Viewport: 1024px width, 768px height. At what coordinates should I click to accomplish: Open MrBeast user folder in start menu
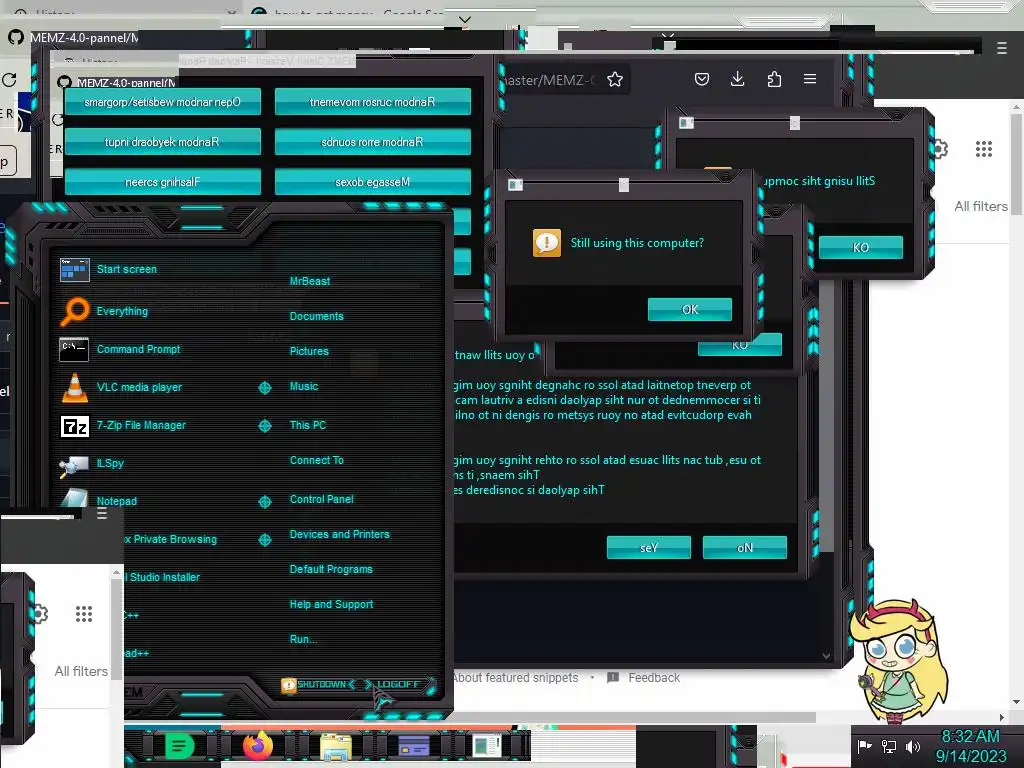[310, 281]
